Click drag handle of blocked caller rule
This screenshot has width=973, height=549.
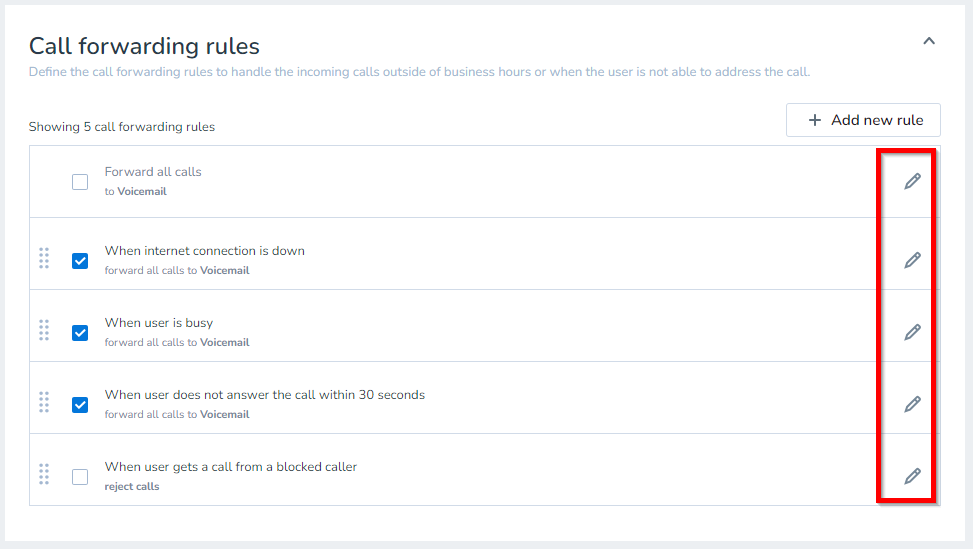tap(44, 474)
